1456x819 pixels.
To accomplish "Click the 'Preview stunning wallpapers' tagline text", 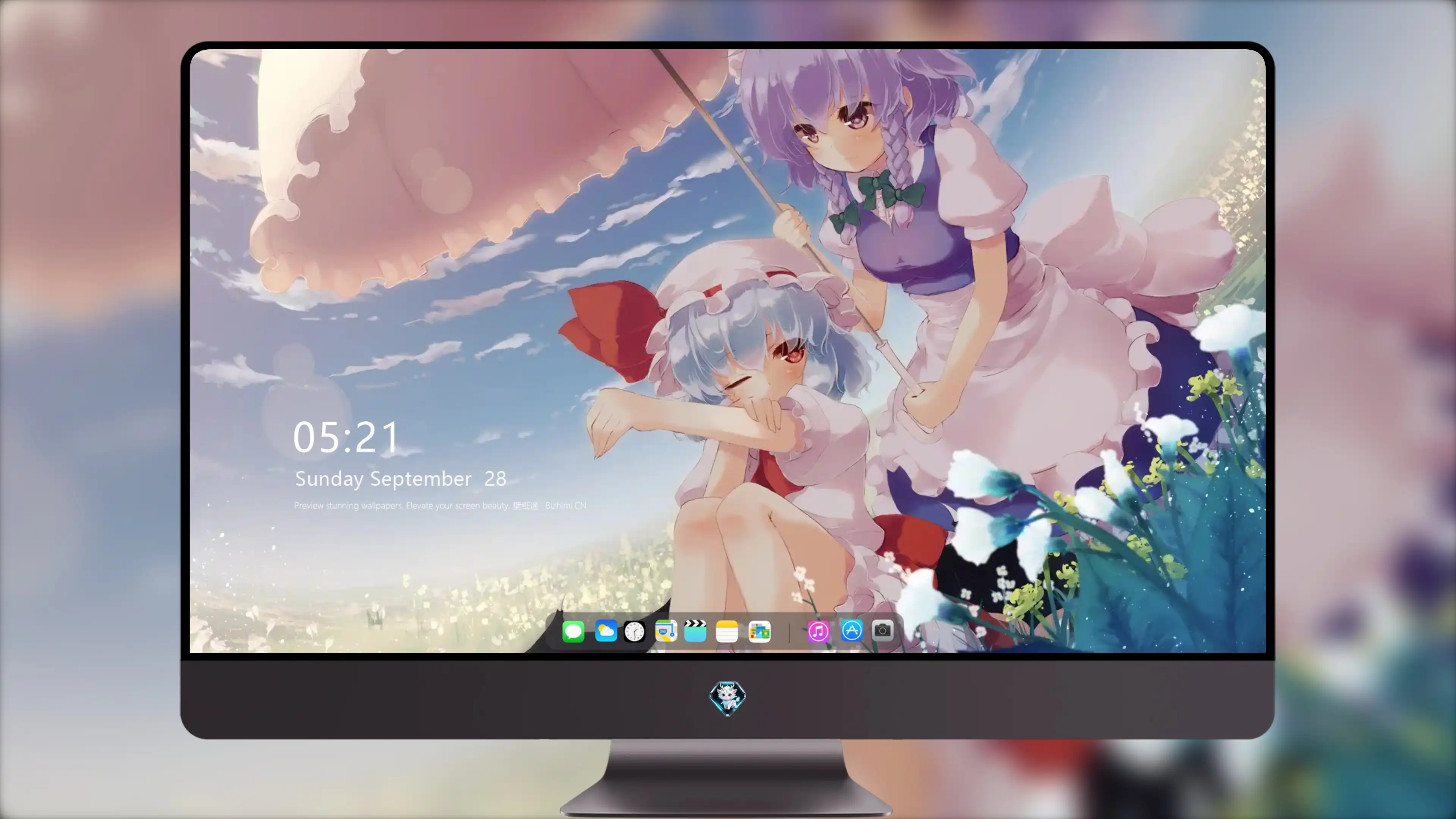I will coord(440,506).
